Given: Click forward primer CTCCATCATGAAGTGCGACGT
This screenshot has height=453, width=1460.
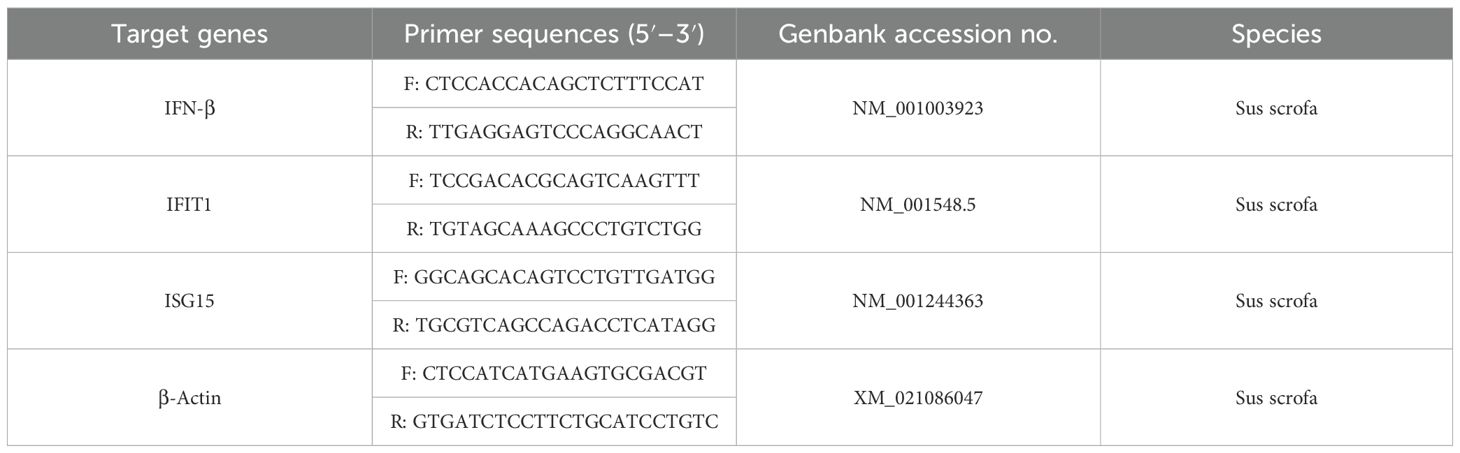Looking at the screenshot, I should pos(554,374).
